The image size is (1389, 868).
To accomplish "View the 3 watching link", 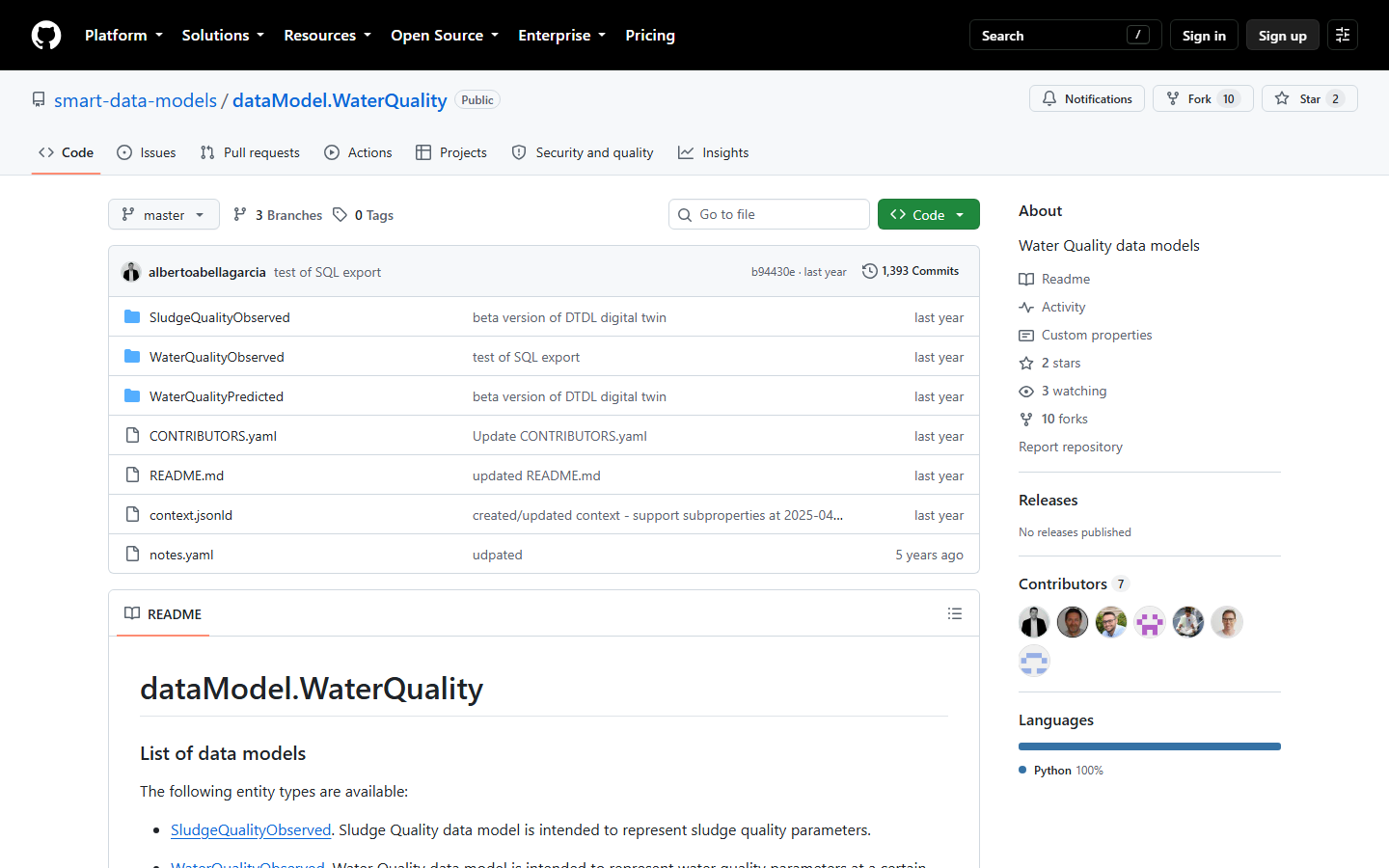I will click(x=1063, y=391).
